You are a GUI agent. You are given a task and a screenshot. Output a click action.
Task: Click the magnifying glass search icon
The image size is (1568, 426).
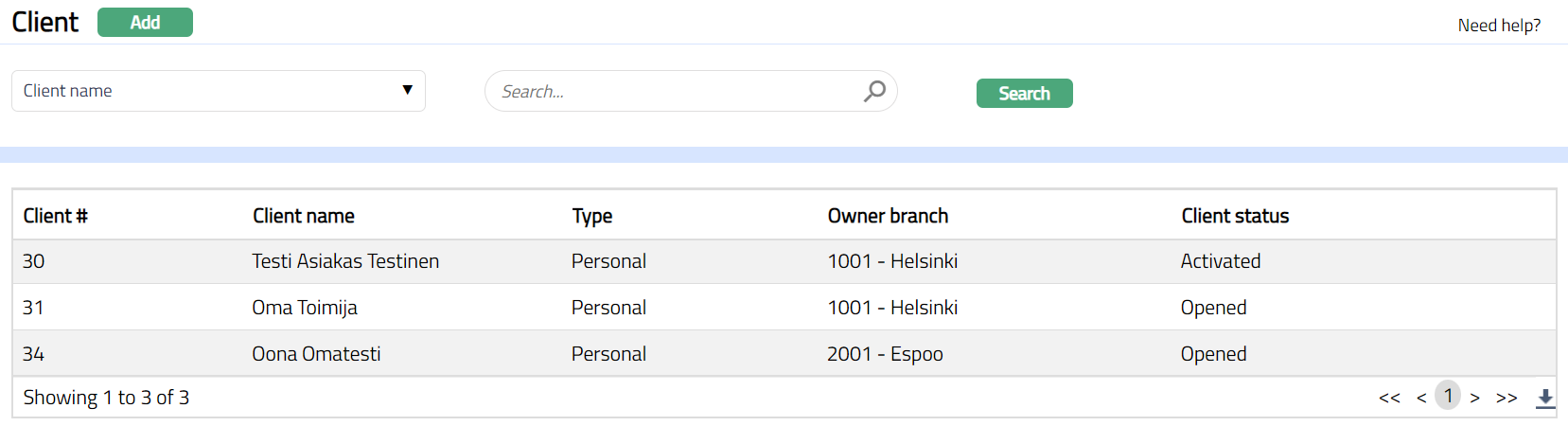874,91
